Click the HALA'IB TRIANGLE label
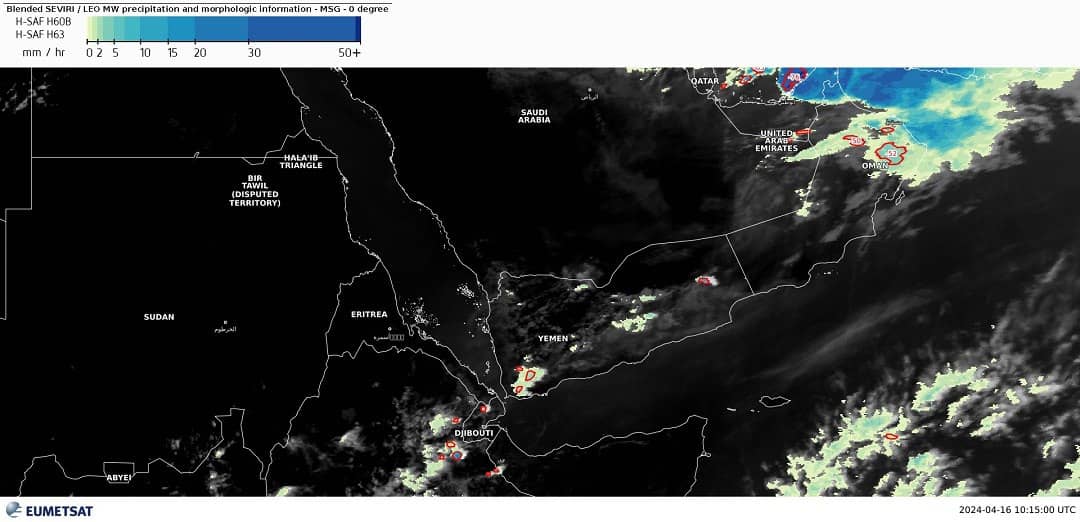Image resolution: width=1080 pixels, height=522 pixels. tap(301, 161)
